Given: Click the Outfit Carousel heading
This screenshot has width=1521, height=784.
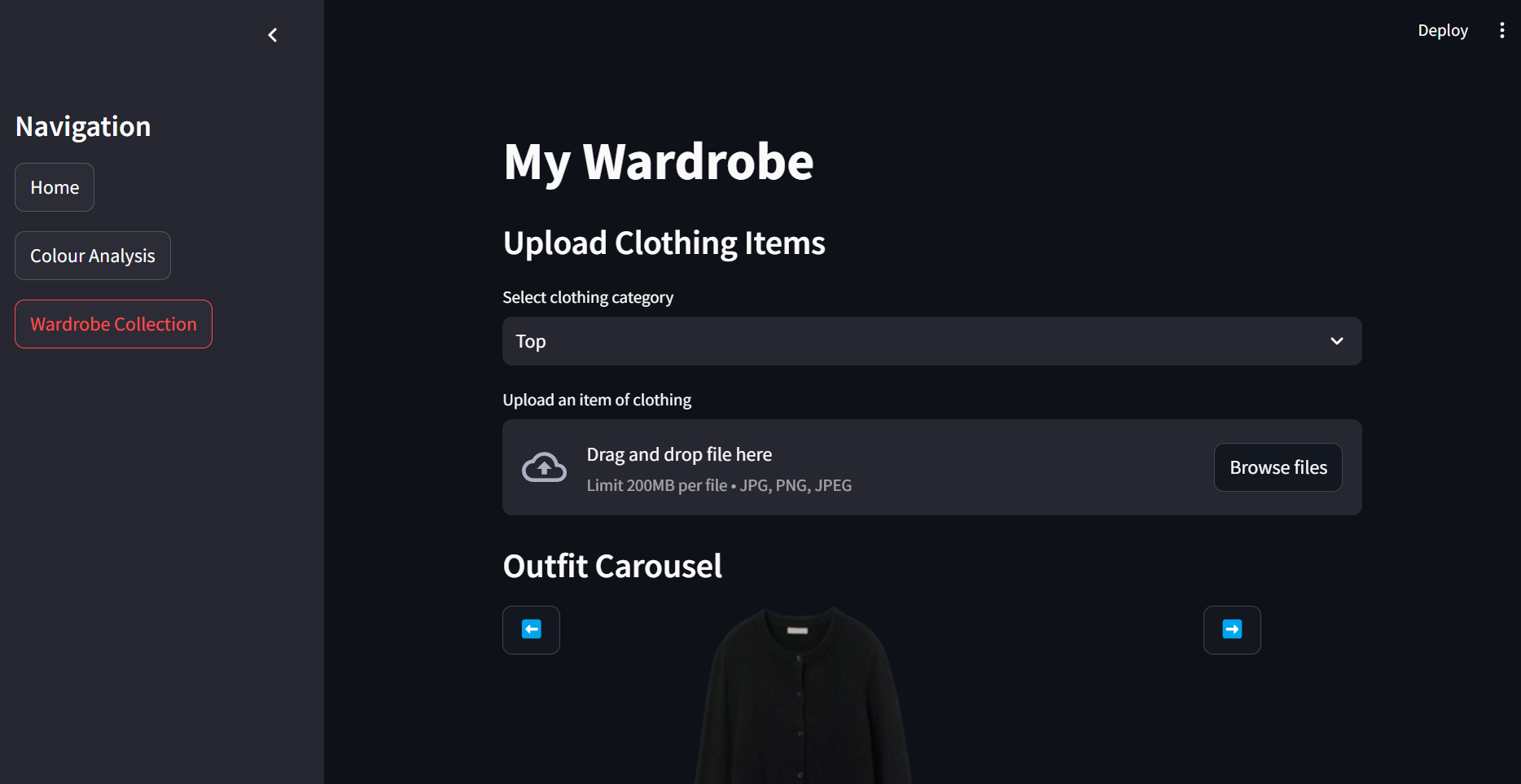Looking at the screenshot, I should (612, 566).
